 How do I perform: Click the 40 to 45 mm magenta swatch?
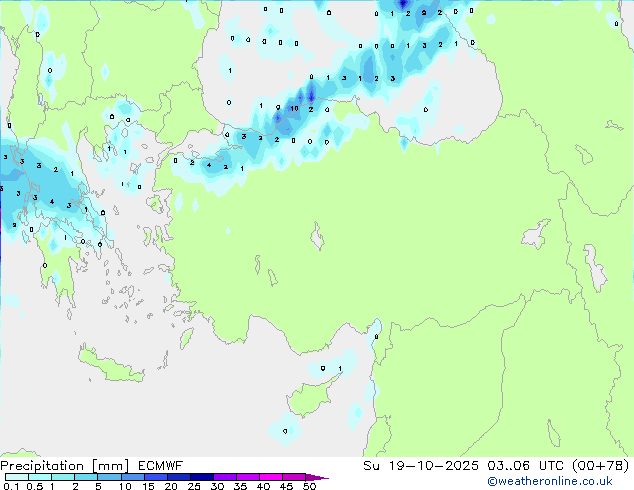[x=271, y=477]
